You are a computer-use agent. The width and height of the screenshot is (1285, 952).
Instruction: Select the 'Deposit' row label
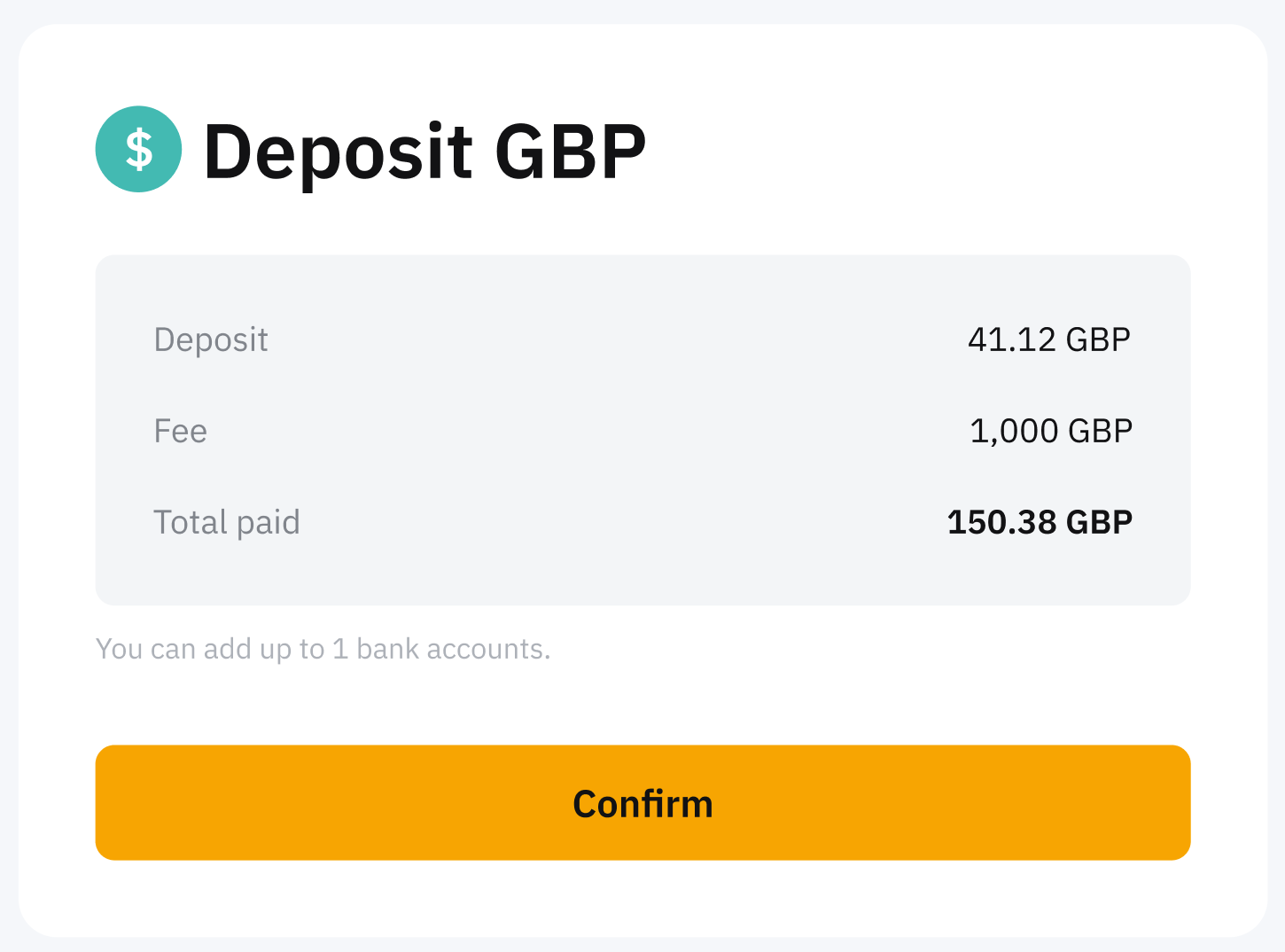[x=211, y=340]
